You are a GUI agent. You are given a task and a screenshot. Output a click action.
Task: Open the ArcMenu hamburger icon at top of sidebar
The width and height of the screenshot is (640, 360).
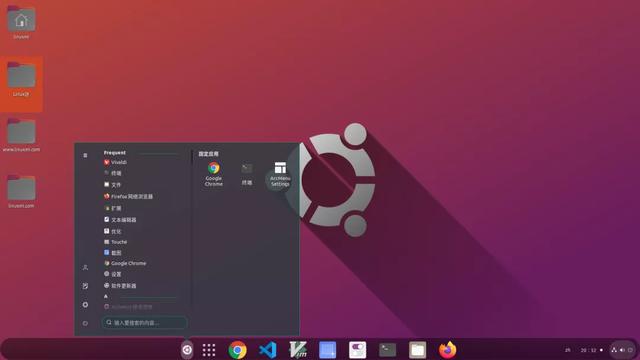(x=85, y=155)
